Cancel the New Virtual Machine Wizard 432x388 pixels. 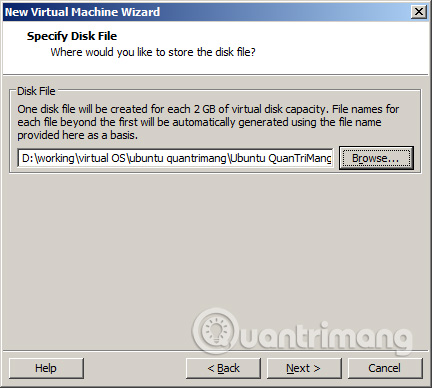pyautogui.click(x=385, y=368)
